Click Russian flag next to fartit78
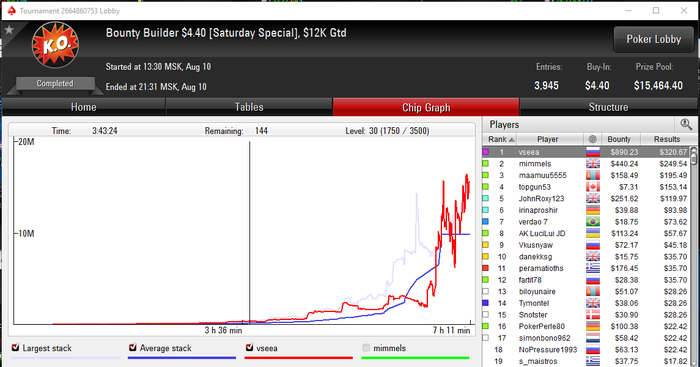The image size is (700, 367). [x=593, y=280]
